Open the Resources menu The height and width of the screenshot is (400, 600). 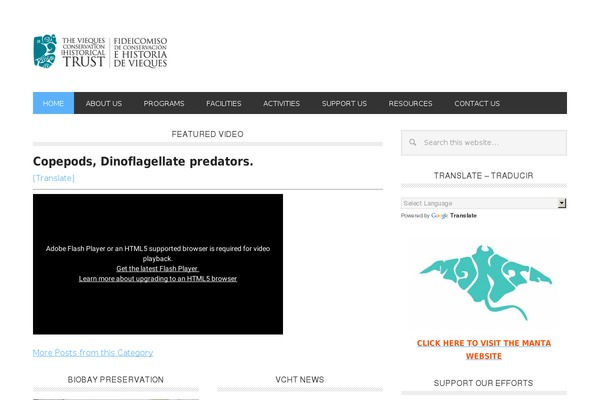click(x=410, y=103)
